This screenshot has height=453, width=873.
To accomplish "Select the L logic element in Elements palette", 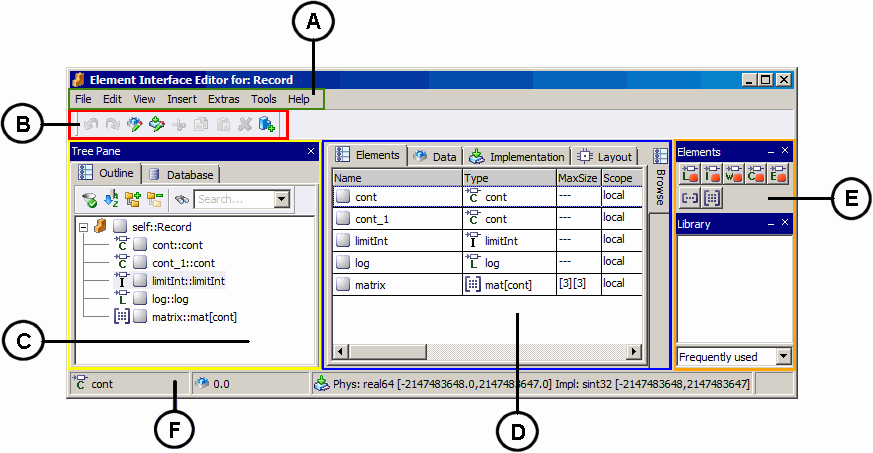I will point(690,174).
